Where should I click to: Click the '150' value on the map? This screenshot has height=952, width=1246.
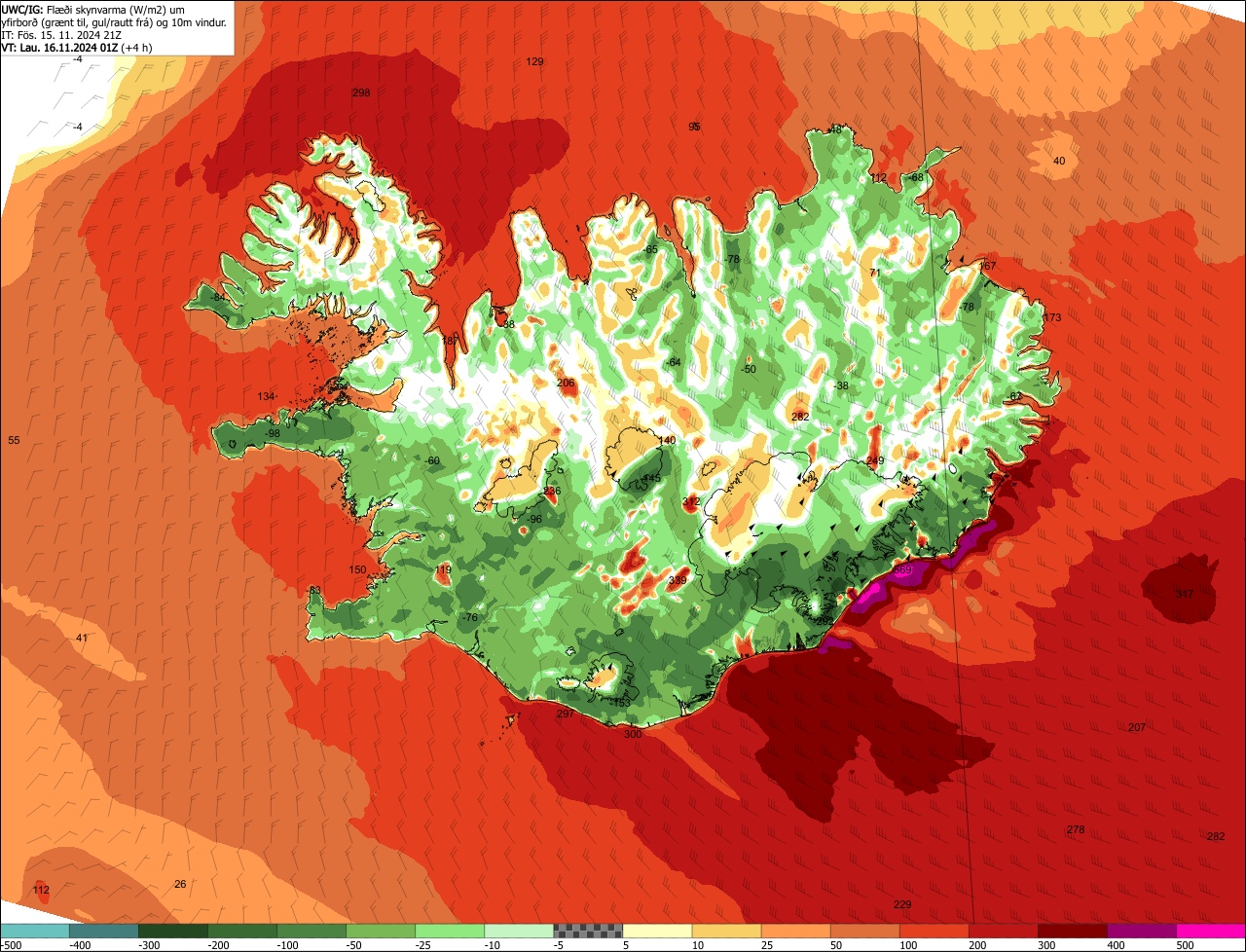pos(357,569)
